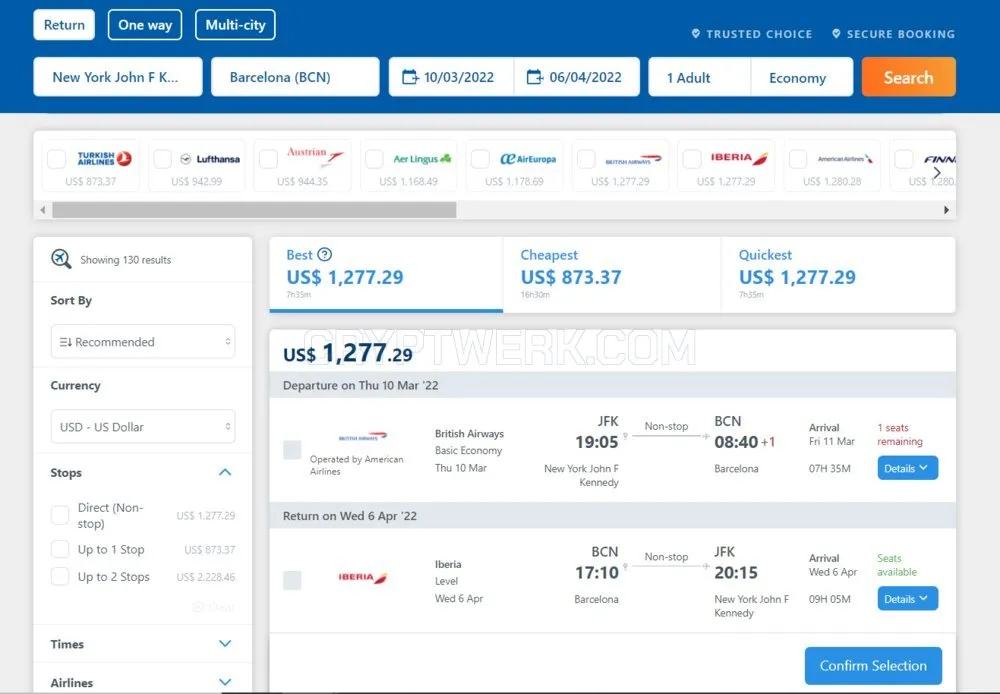1000x694 pixels.
Task: Tick the Lufthansa filter checkbox
Action: point(163,159)
